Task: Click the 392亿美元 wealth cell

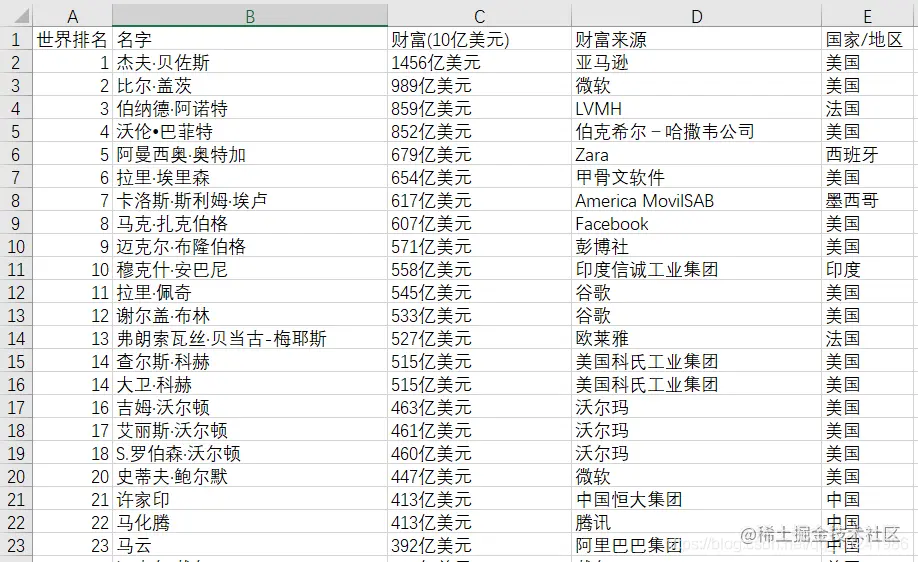Action: coord(479,546)
